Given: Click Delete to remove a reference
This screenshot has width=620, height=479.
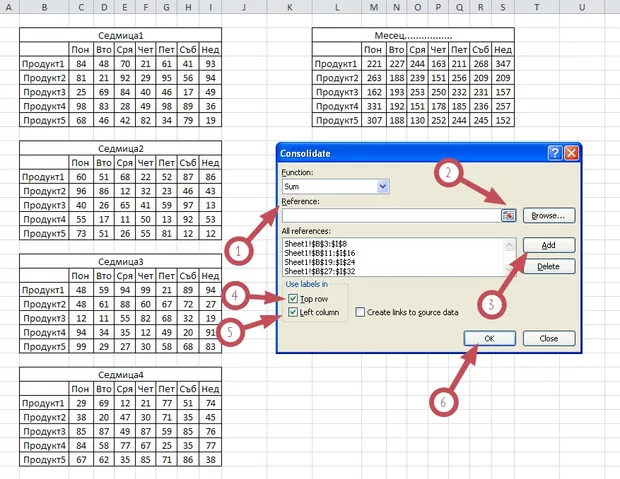Looking at the screenshot, I should 548,267.
